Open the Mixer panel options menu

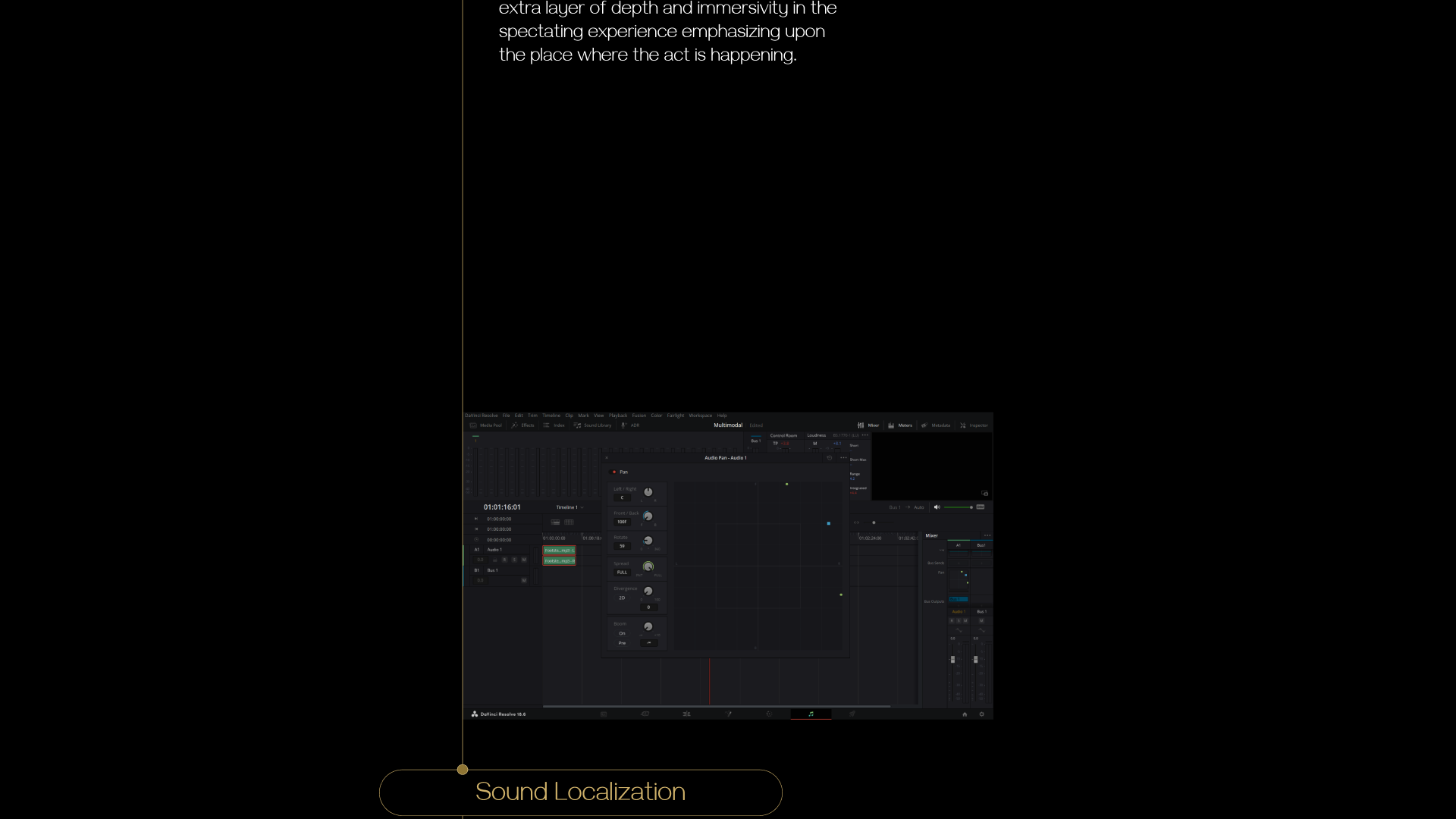[x=987, y=535]
